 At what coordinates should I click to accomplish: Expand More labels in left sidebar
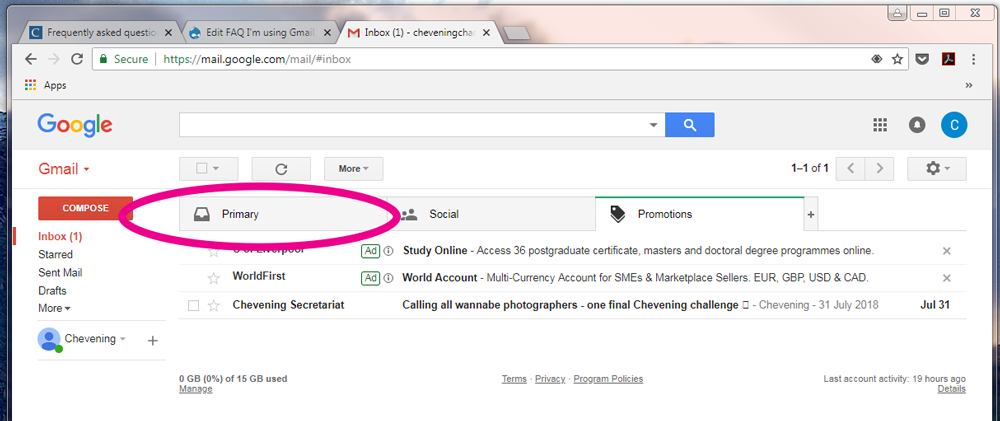click(54, 308)
